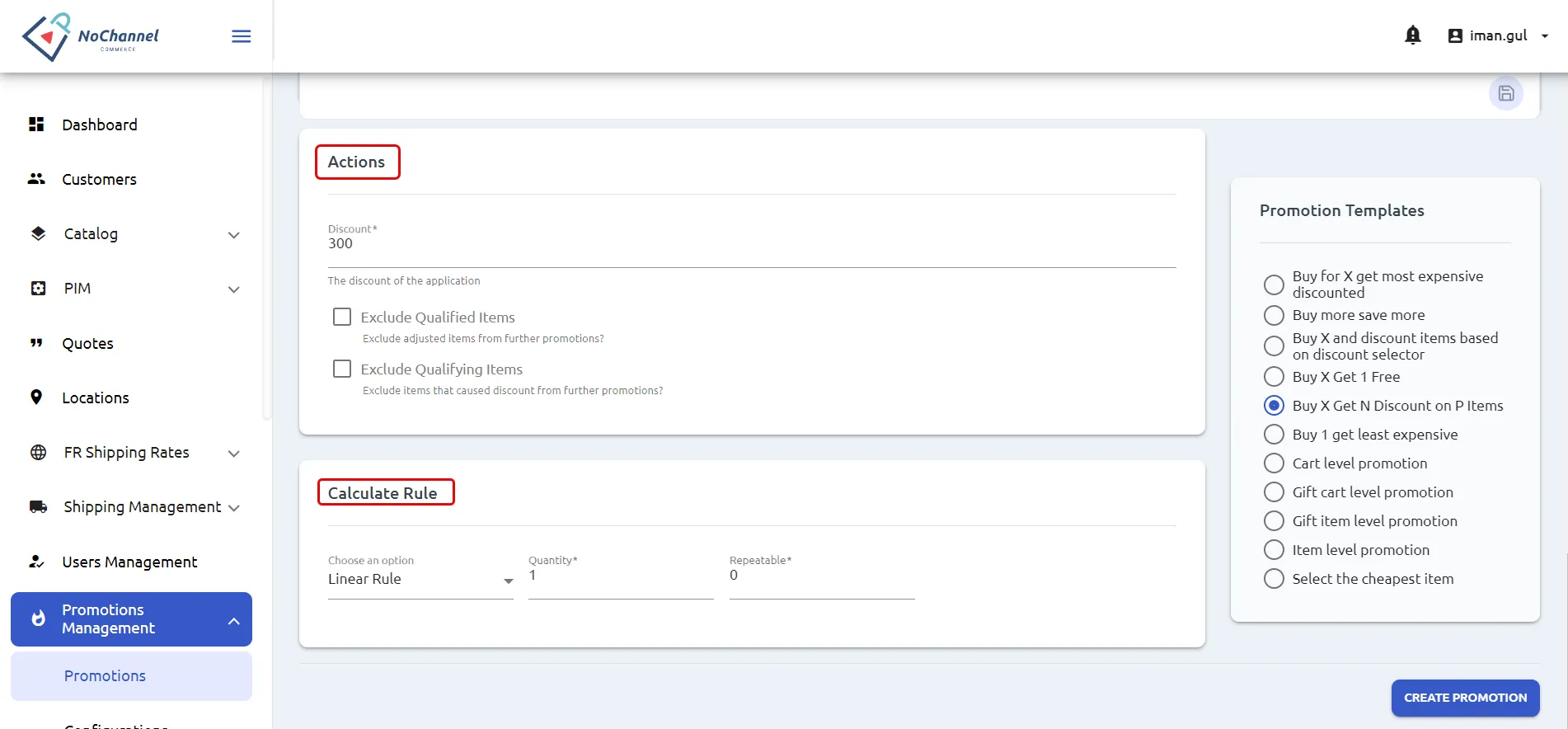Open the Quotes sidebar item
The height and width of the screenshot is (729, 1568).
[x=88, y=343]
